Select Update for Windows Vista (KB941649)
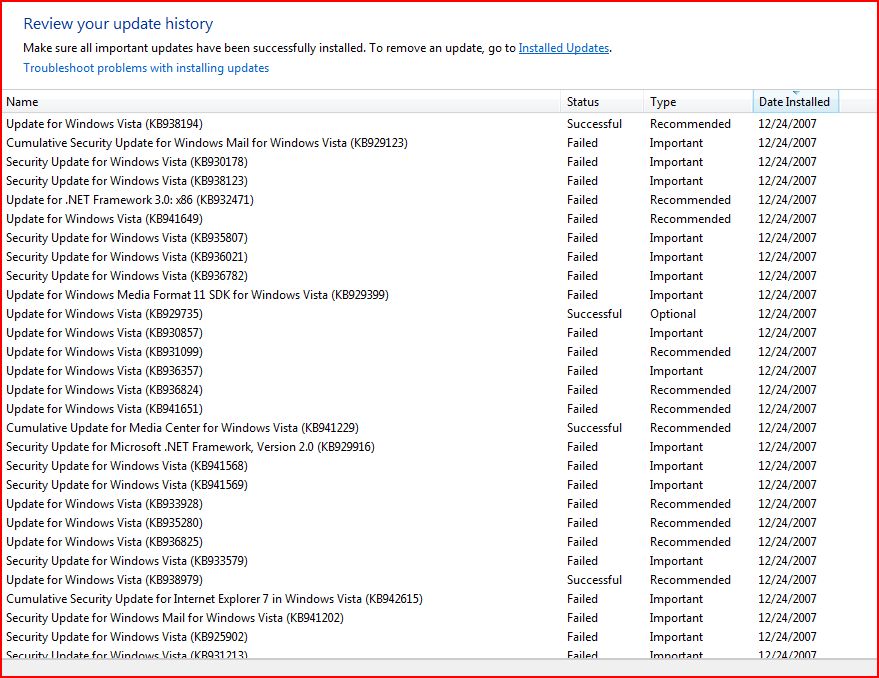 click(x=104, y=219)
